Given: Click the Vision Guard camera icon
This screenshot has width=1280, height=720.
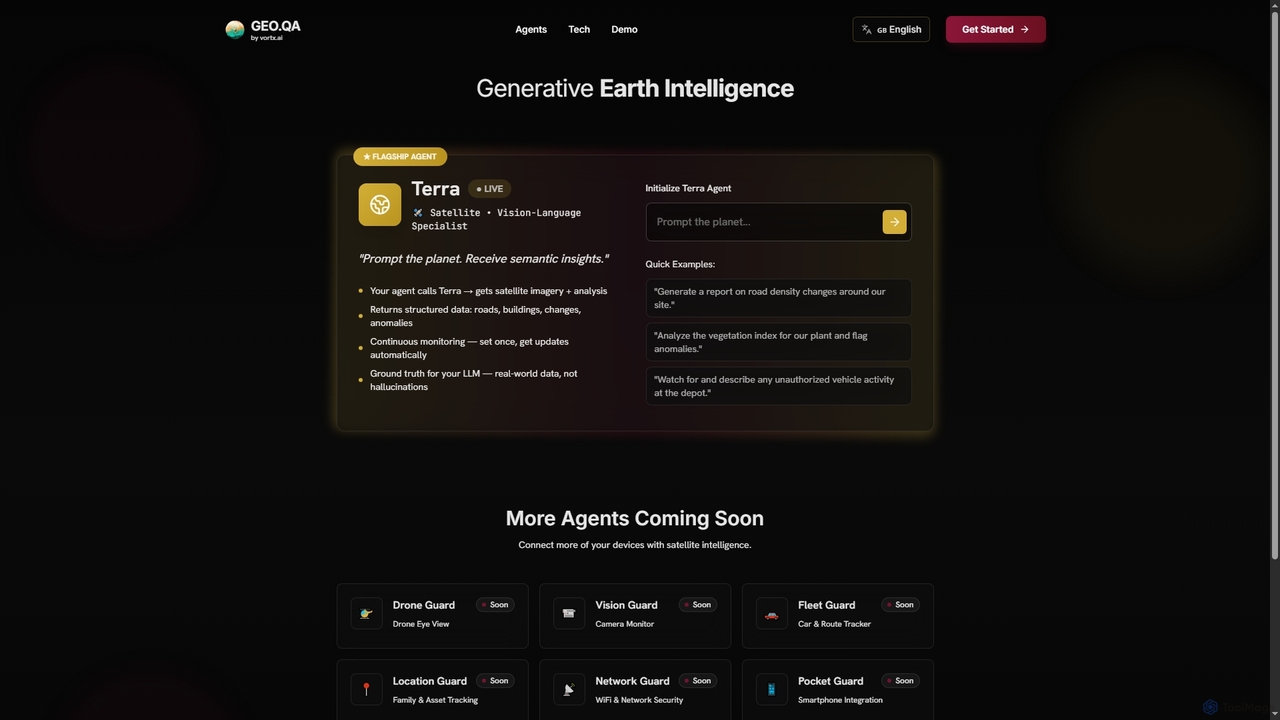Looking at the screenshot, I should [569, 613].
